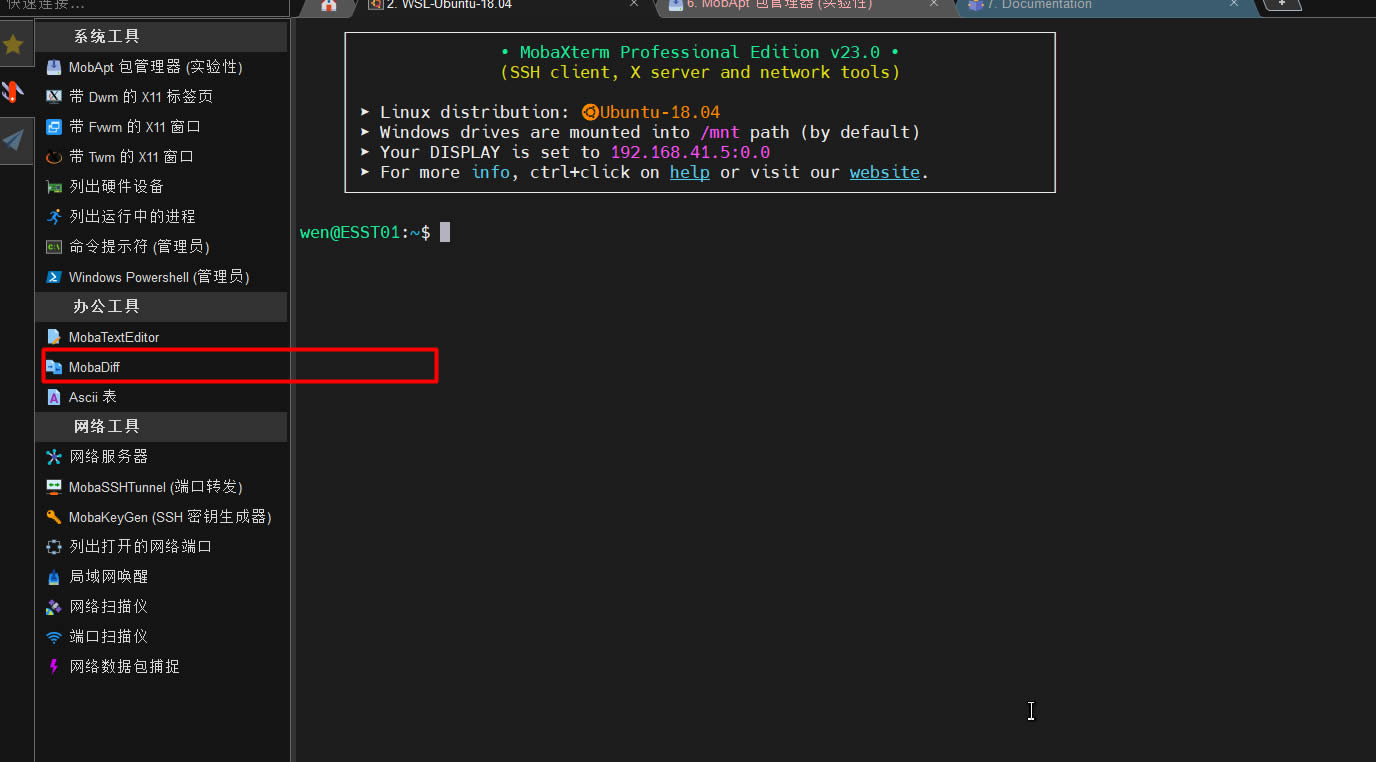Image resolution: width=1376 pixels, height=762 pixels.
Task: Collapse the 网络工具 section header
Action: point(107,427)
